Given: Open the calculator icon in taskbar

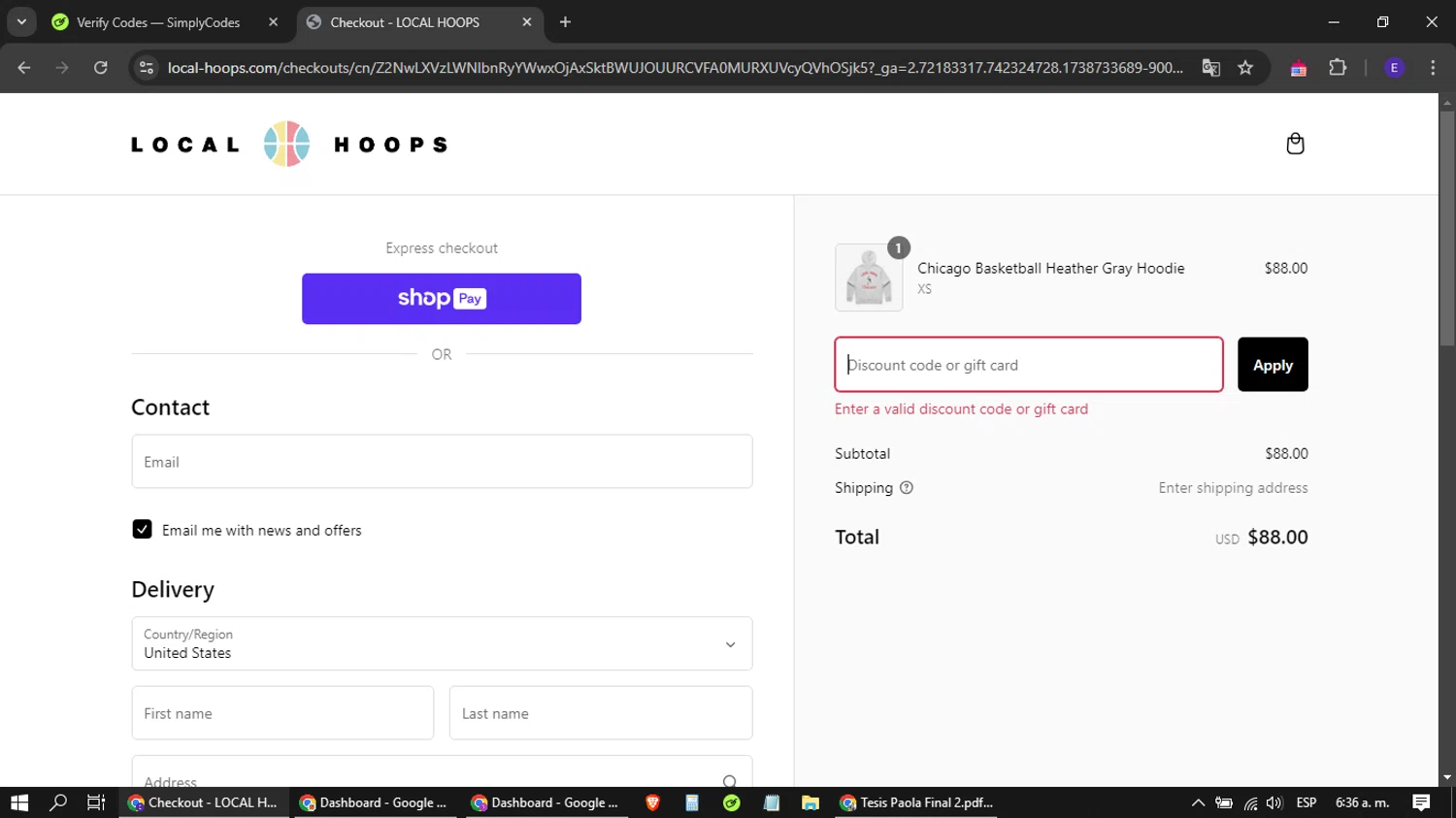Looking at the screenshot, I should click(x=692, y=802).
